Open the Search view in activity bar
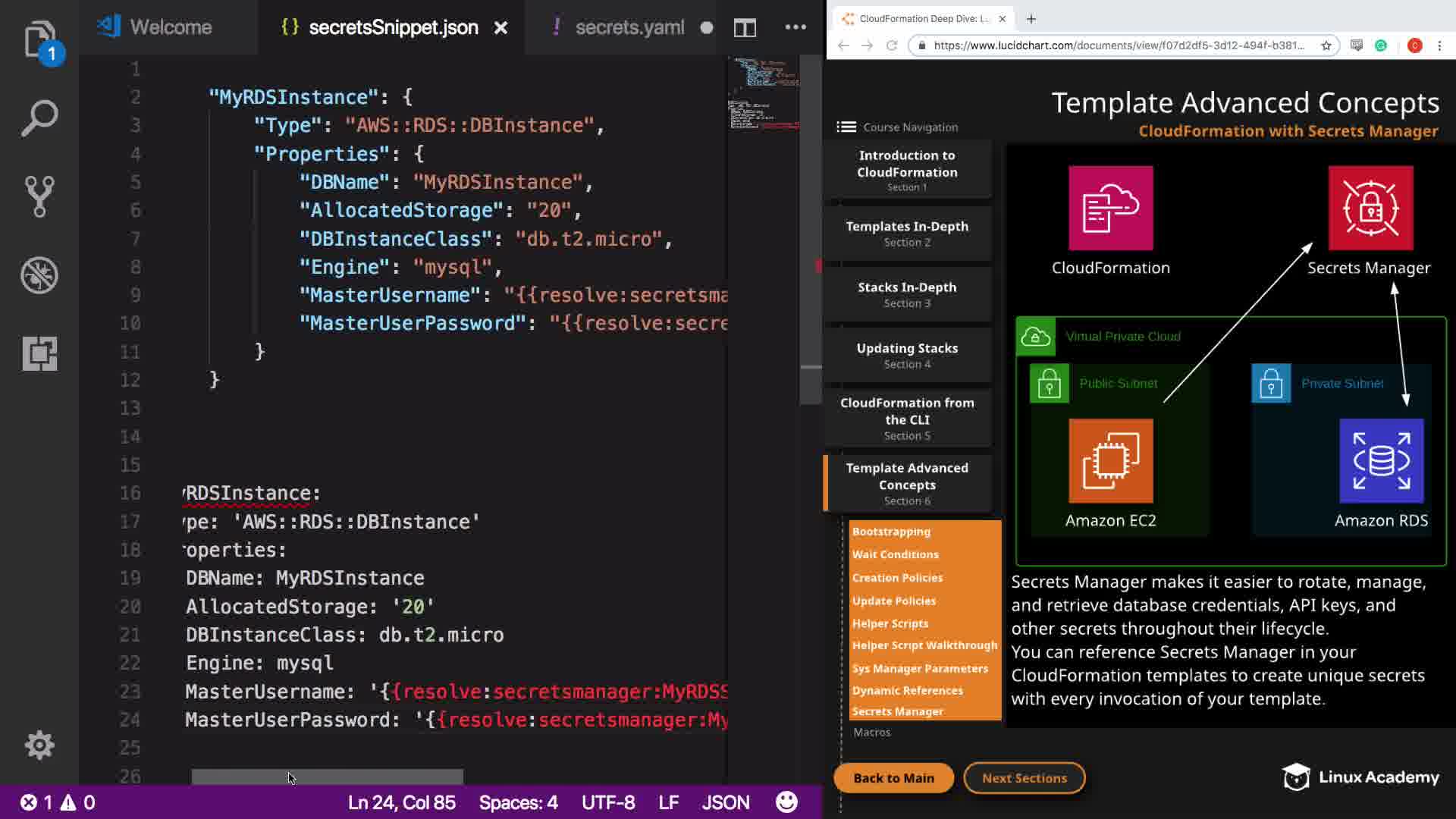The image size is (1456, 819). pos(39,118)
